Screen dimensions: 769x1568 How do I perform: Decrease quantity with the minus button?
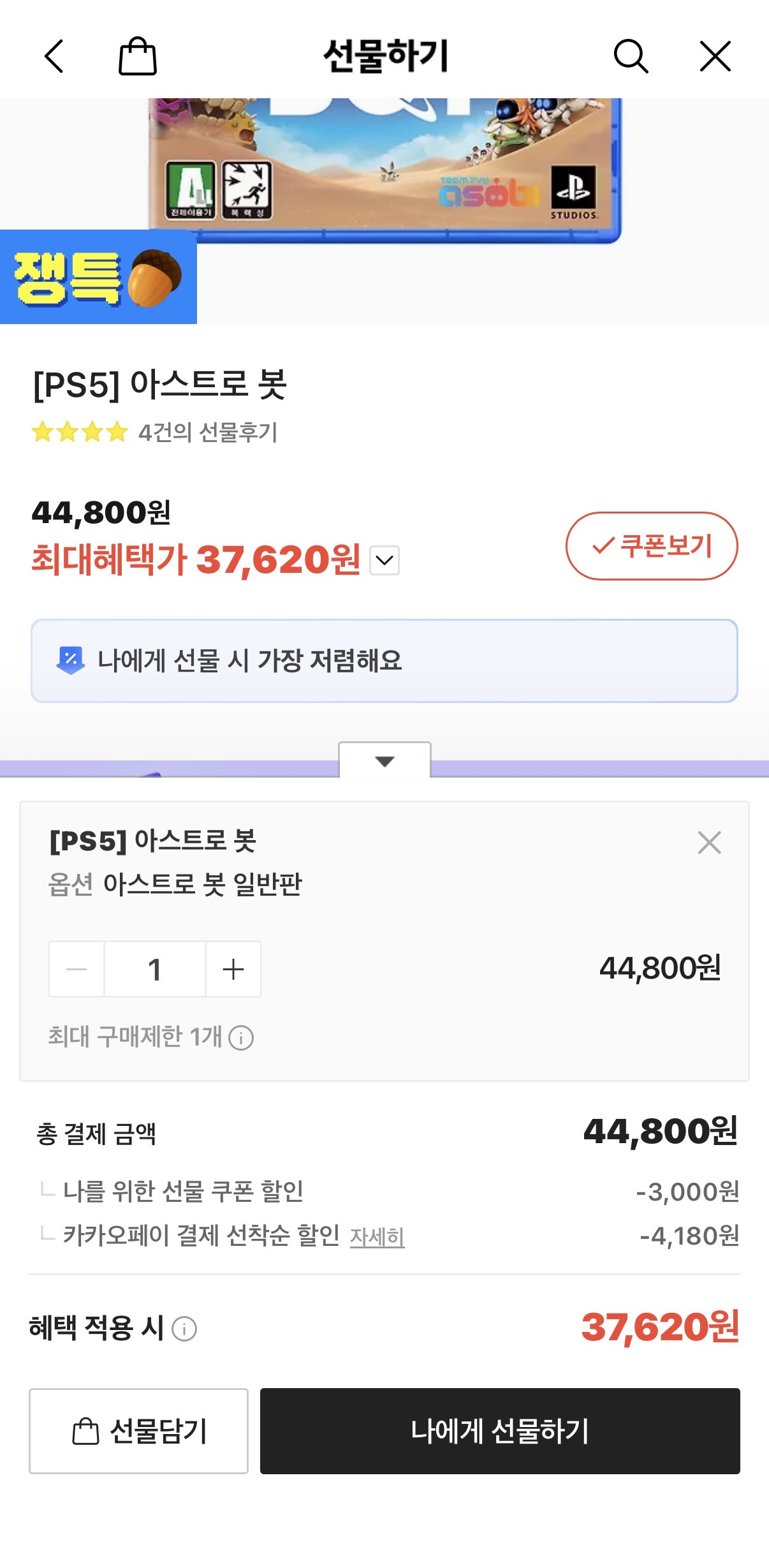click(77, 970)
